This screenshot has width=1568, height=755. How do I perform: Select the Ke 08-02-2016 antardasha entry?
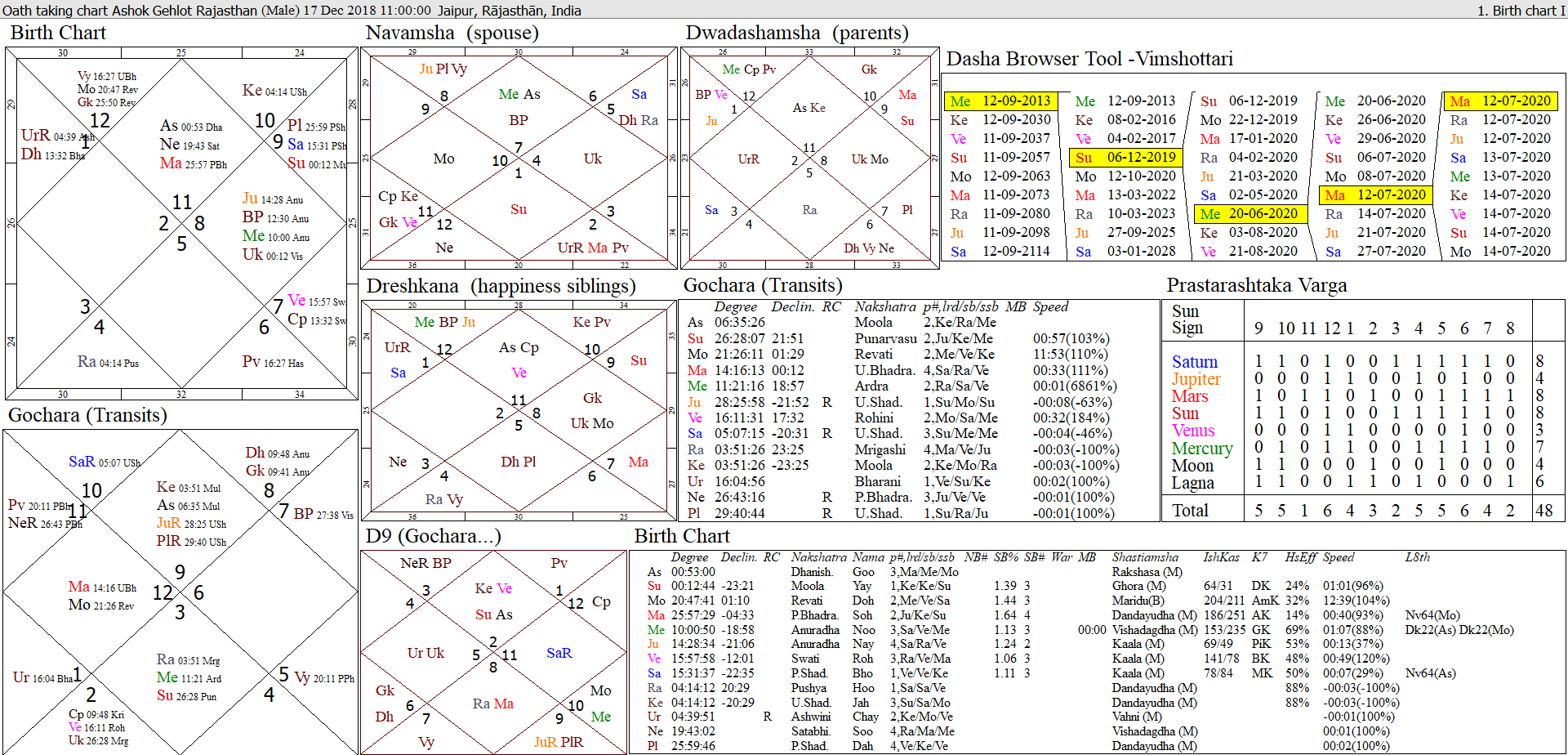1125,119
